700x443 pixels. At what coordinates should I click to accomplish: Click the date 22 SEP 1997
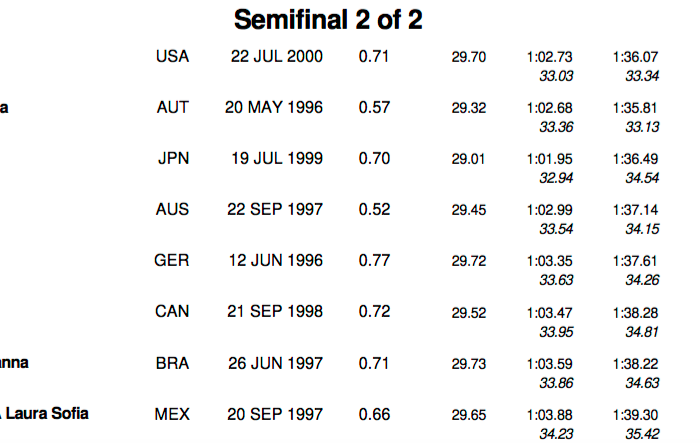point(275,209)
